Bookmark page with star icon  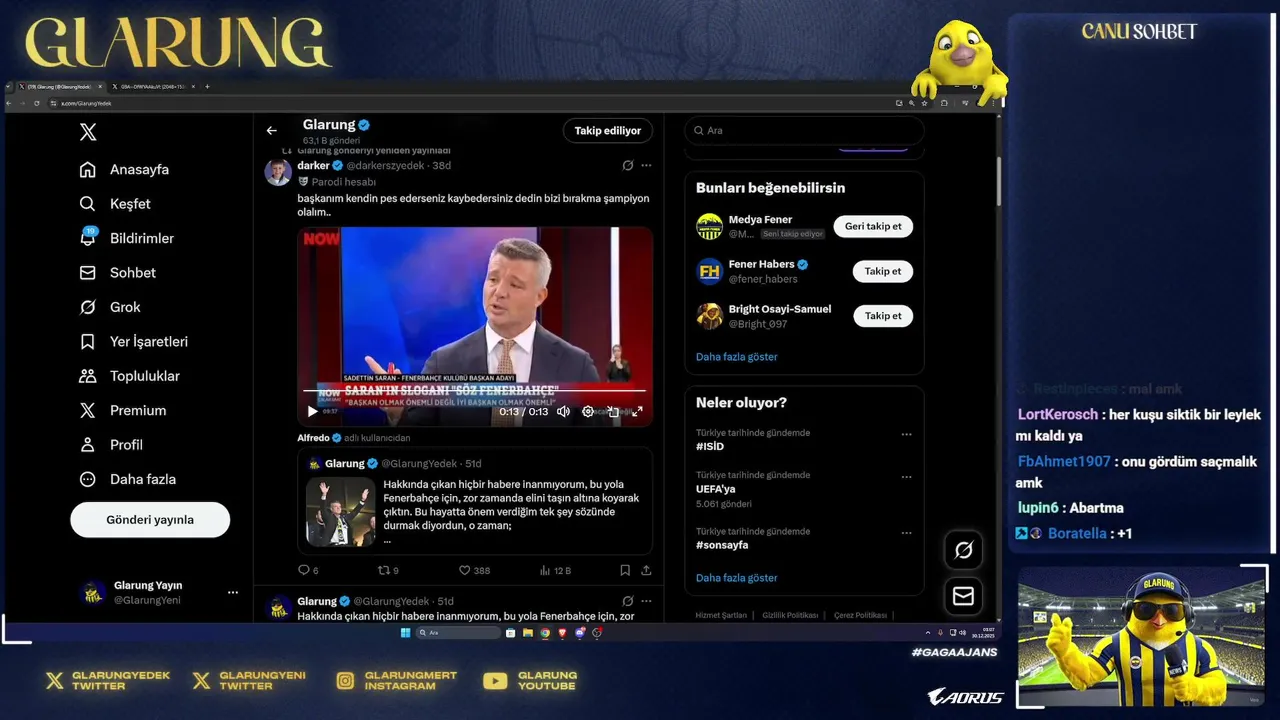(925, 103)
